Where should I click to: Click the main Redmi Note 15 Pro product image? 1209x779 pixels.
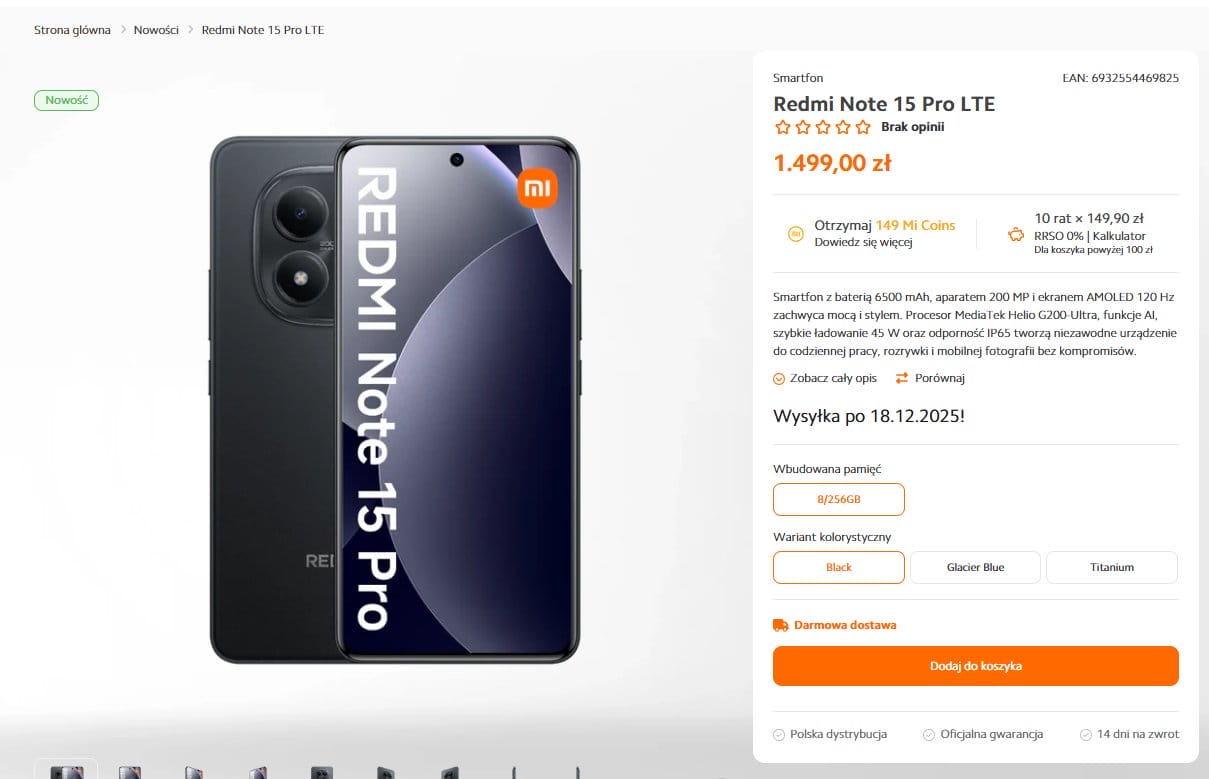(x=395, y=399)
